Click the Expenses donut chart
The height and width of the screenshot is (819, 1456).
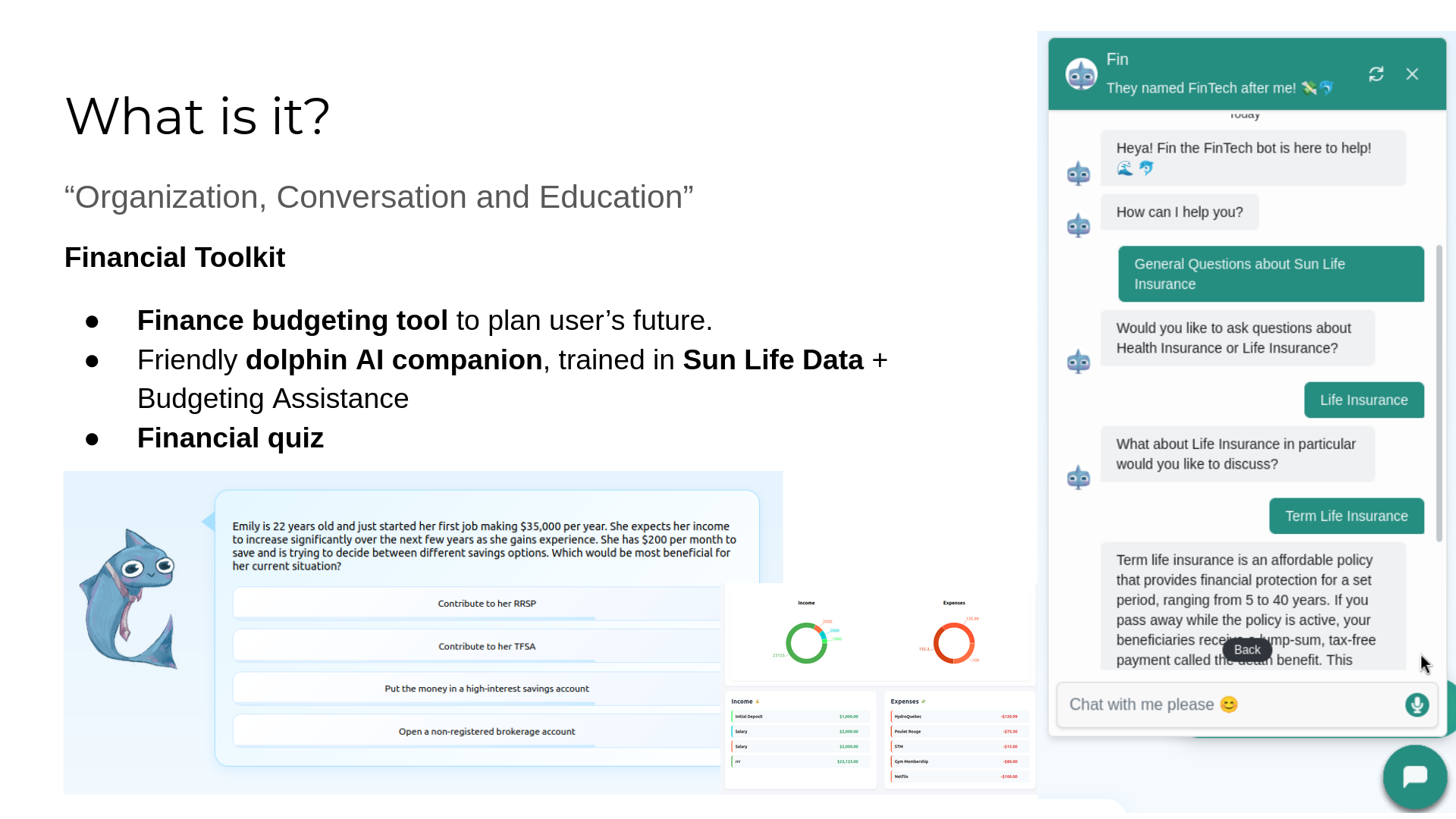click(x=953, y=643)
